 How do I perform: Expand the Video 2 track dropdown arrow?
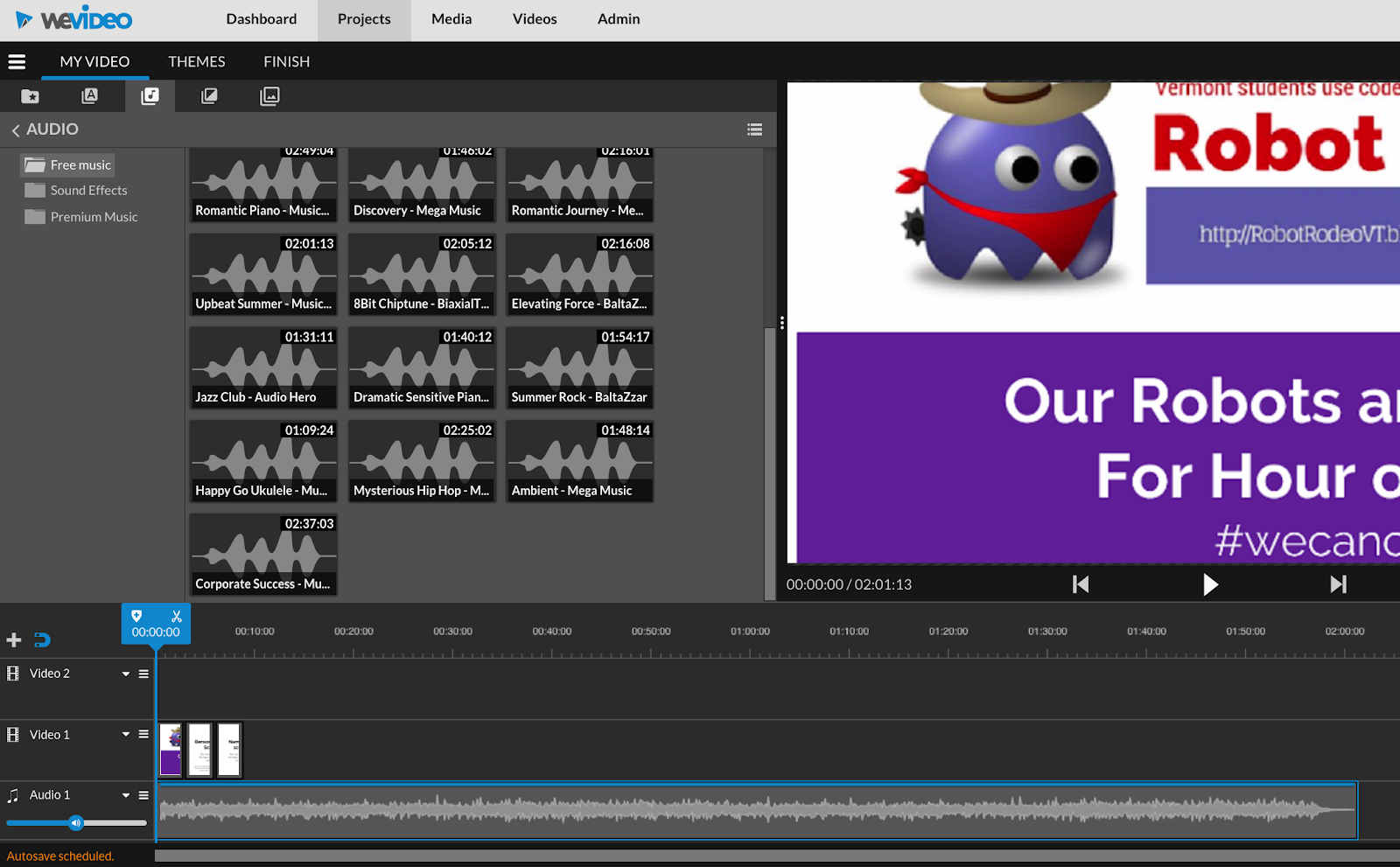tap(126, 674)
